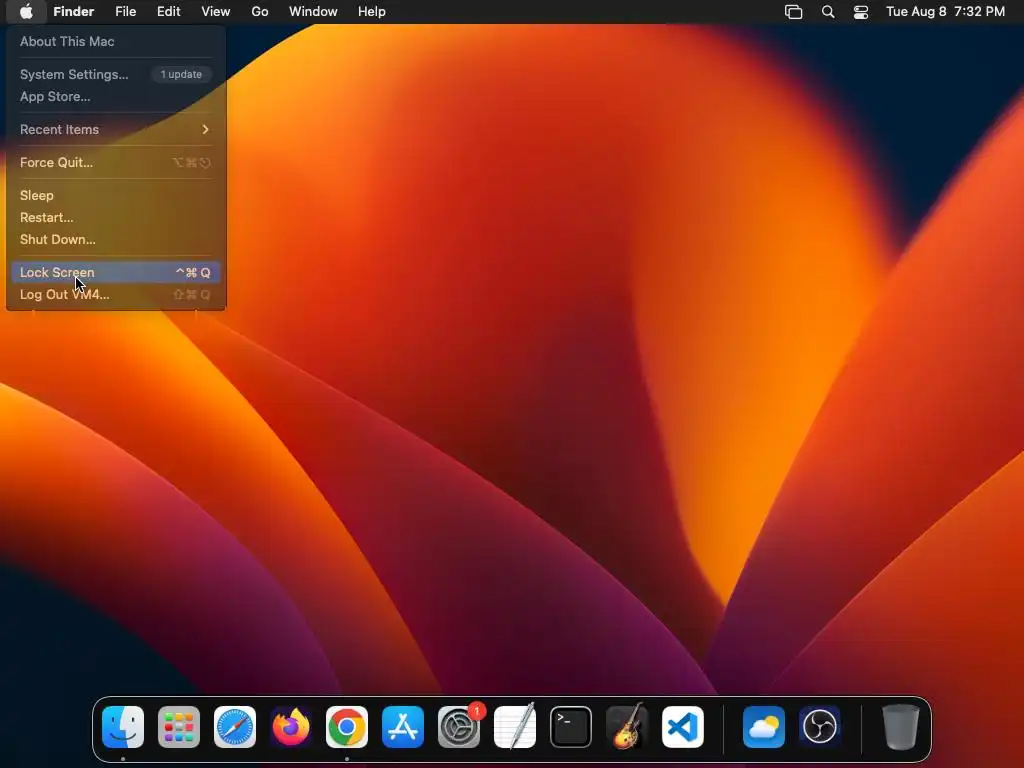The image size is (1024, 768).
Task: Open Visual Studio Code in Dock
Action: tap(683, 727)
